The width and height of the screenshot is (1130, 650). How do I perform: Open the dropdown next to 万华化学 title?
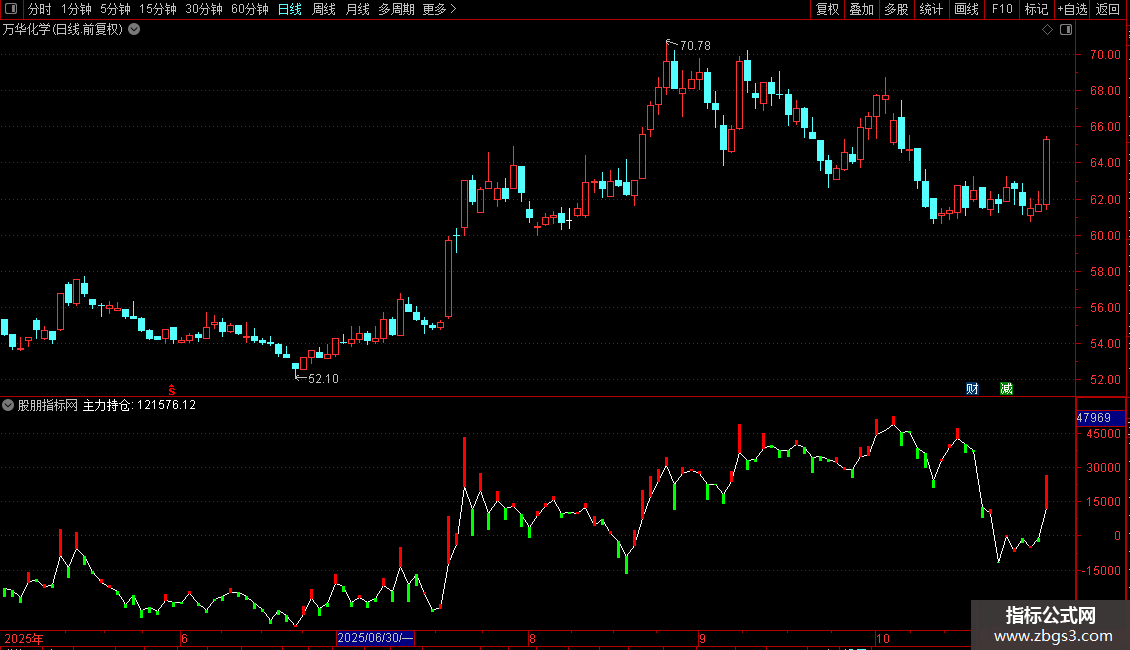[134, 30]
